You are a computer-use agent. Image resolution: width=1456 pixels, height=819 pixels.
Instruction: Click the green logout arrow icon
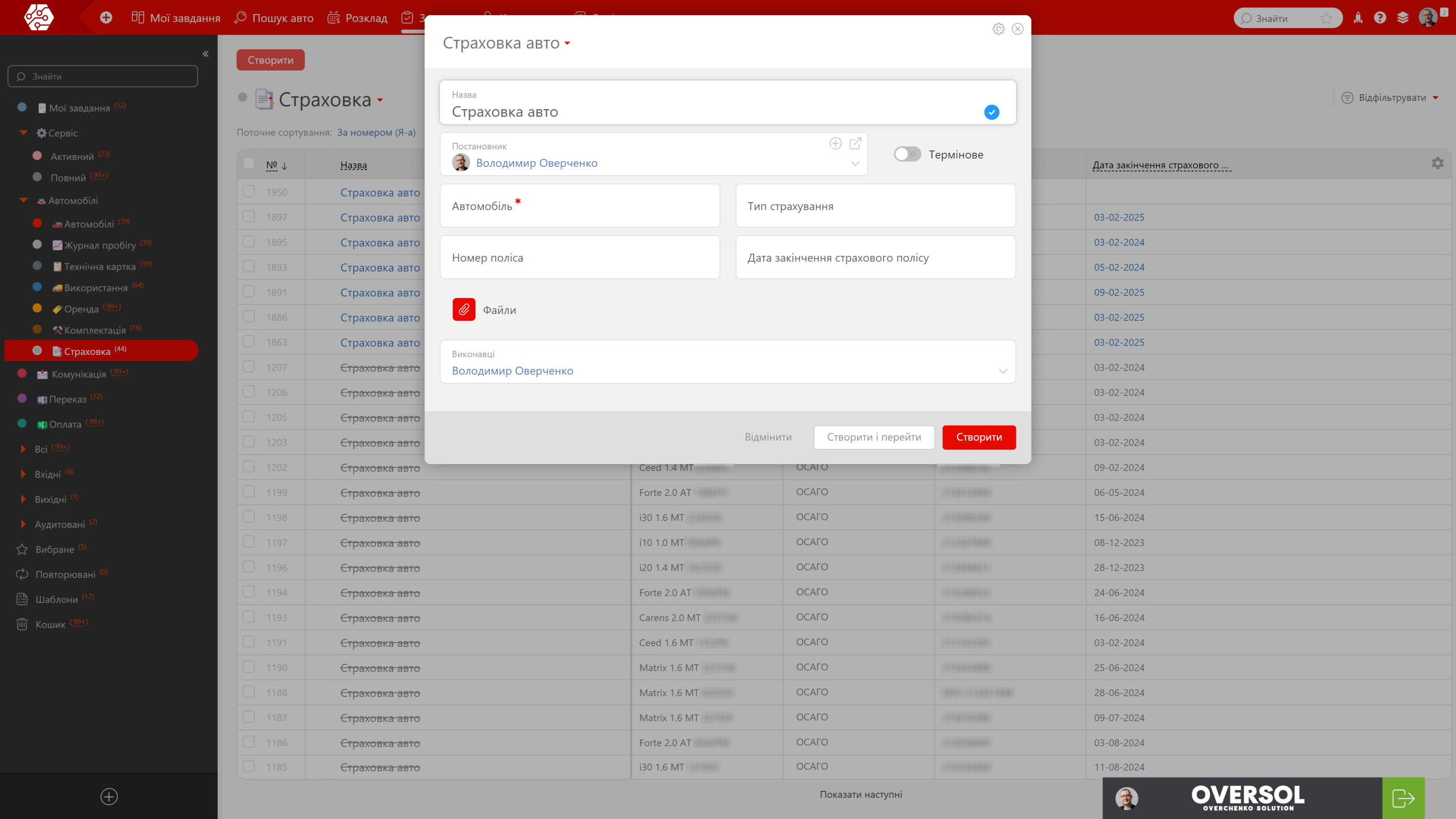point(1403,798)
